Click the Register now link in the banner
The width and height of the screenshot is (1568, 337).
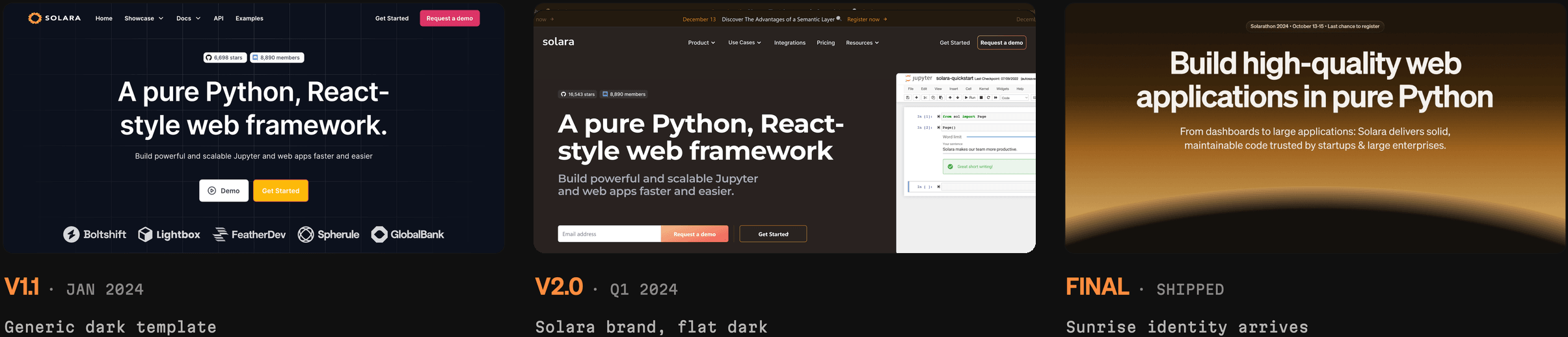[x=867, y=19]
